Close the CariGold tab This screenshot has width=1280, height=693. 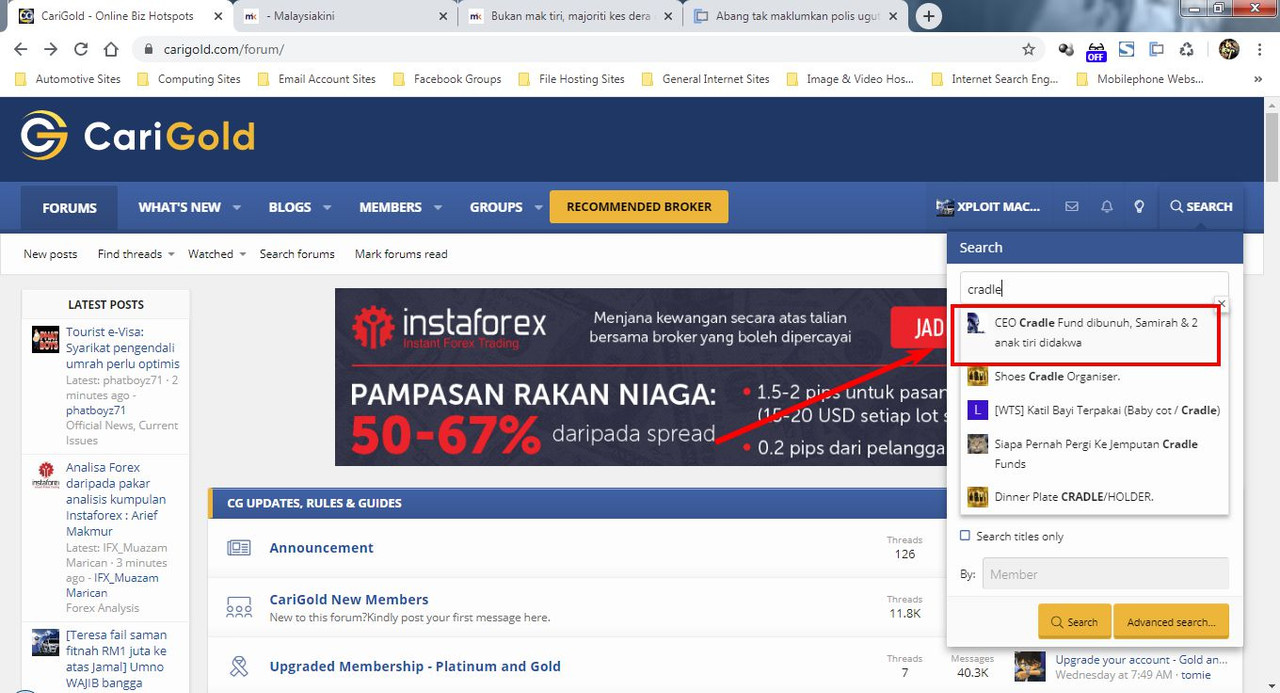click(x=216, y=16)
